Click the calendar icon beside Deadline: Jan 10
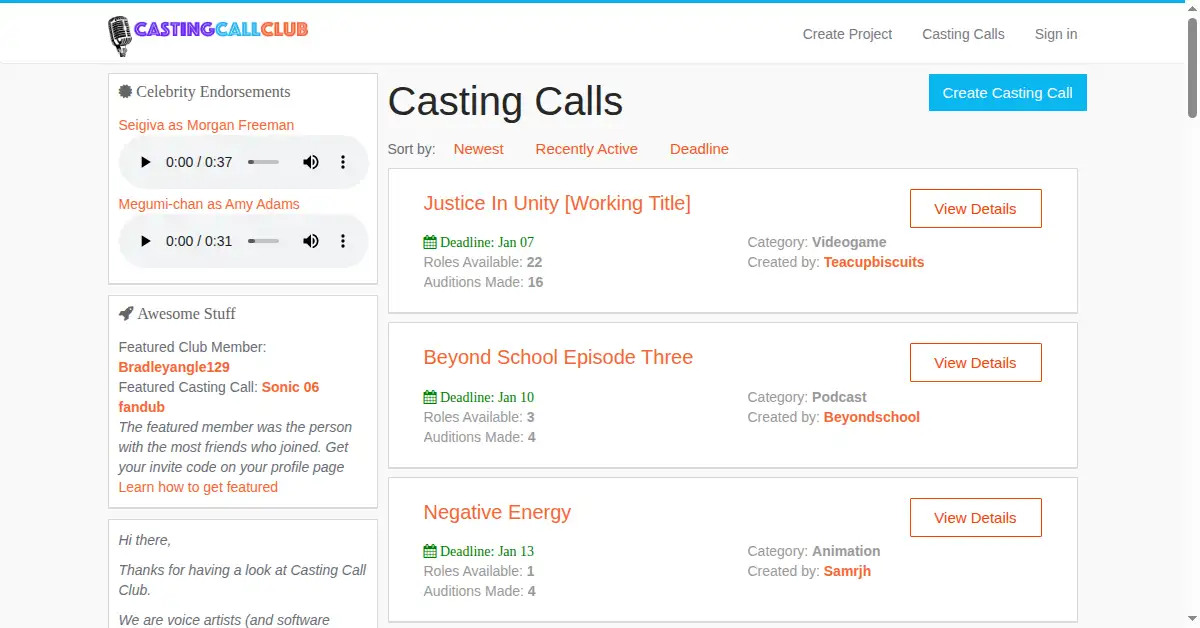The height and width of the screenshot is (628, 1200). 430,397
